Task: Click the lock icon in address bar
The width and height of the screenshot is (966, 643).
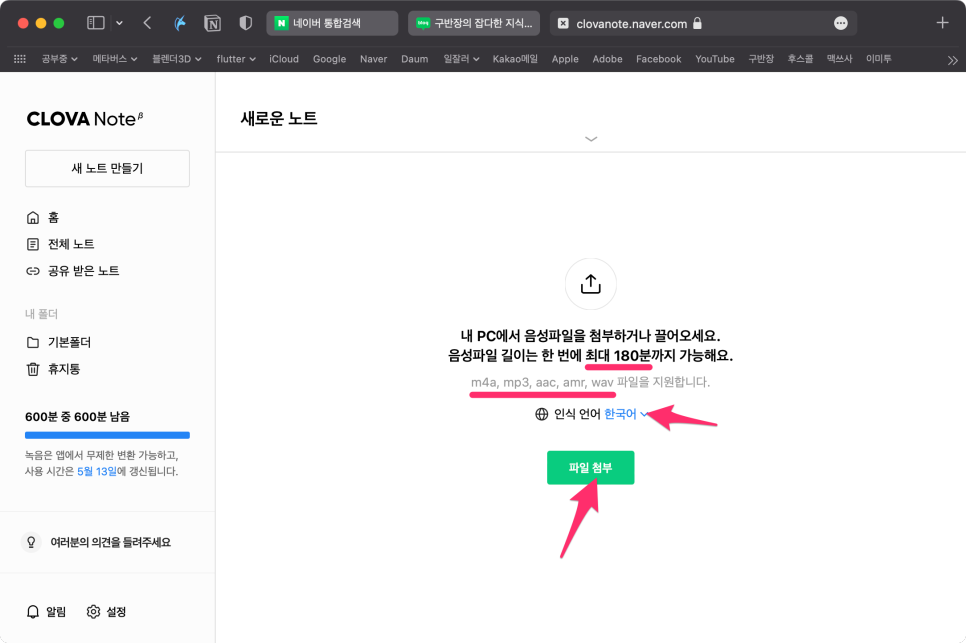Action: pyautogui.click(x=697, y=23)
